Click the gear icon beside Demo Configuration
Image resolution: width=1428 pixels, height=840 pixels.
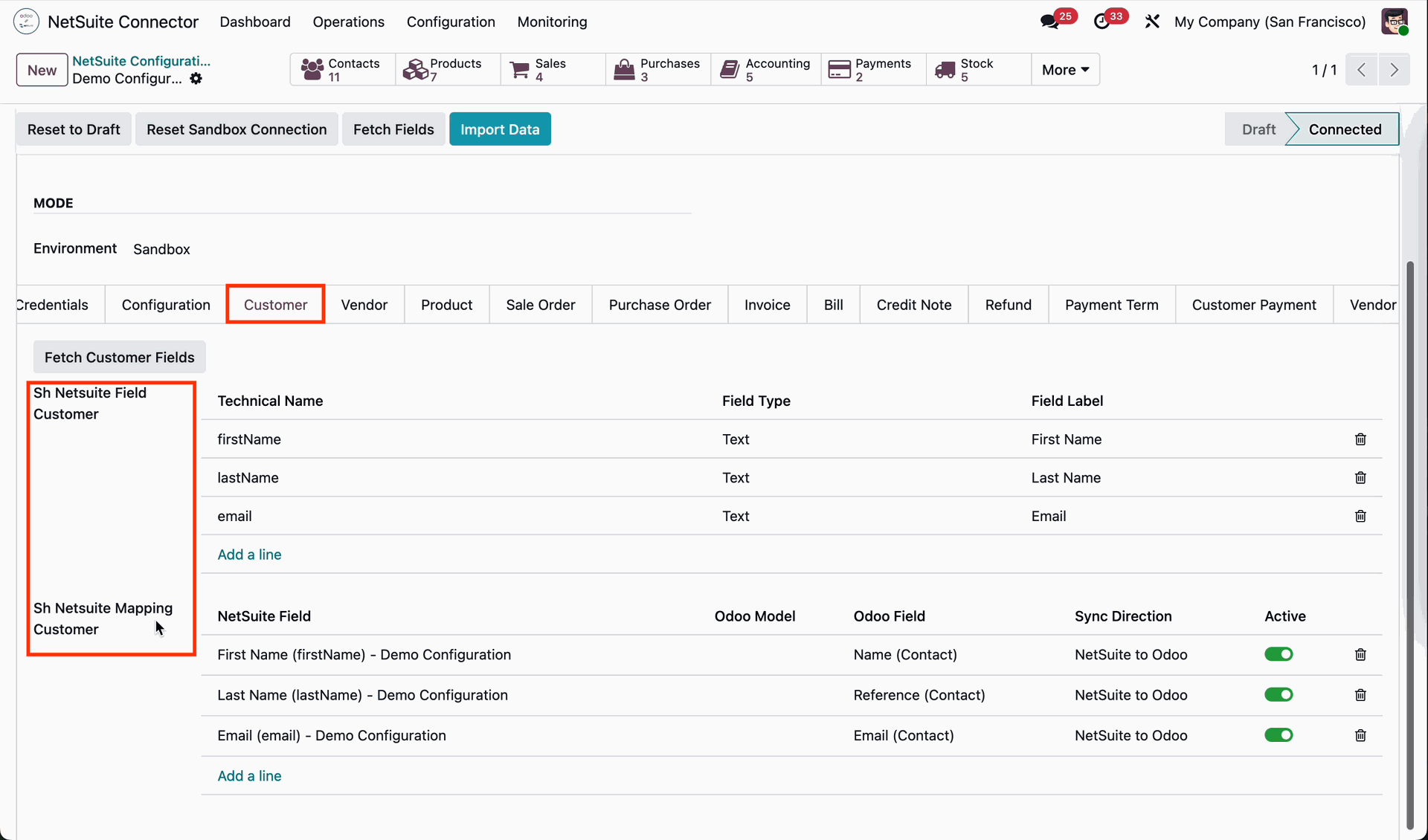coord(196,79)
